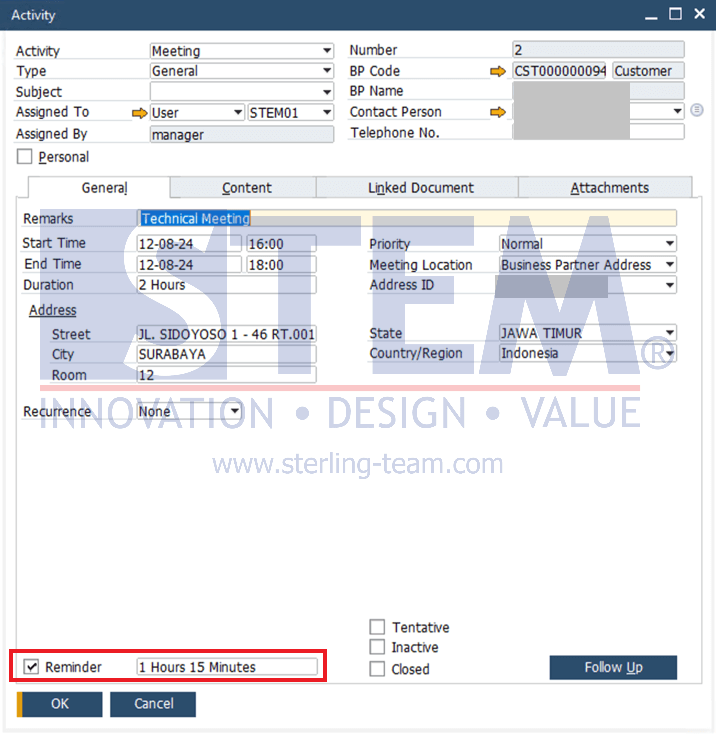716x735 pixels.
Task: Minimize the Activity window
Action: 648,14
